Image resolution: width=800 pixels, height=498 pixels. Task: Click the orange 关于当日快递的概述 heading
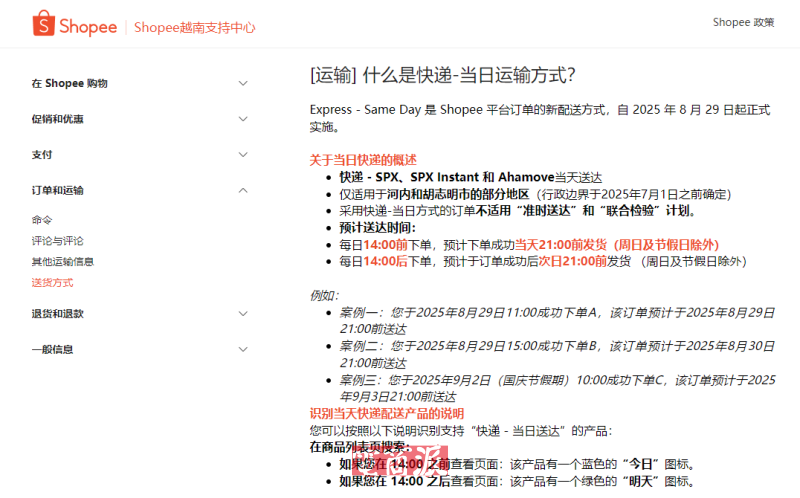pyautogui.click(x=362, y=160)
